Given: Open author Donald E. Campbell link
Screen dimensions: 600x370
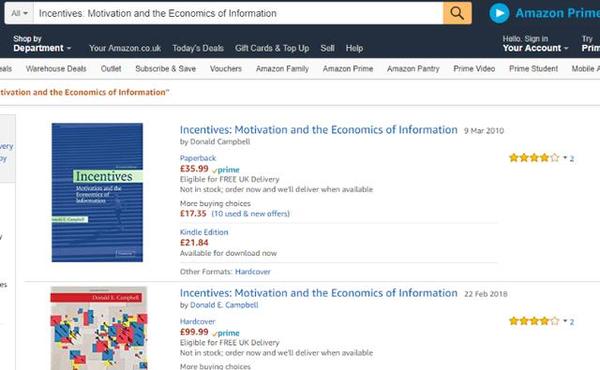Looking at the screenshot, I should 224,305.
